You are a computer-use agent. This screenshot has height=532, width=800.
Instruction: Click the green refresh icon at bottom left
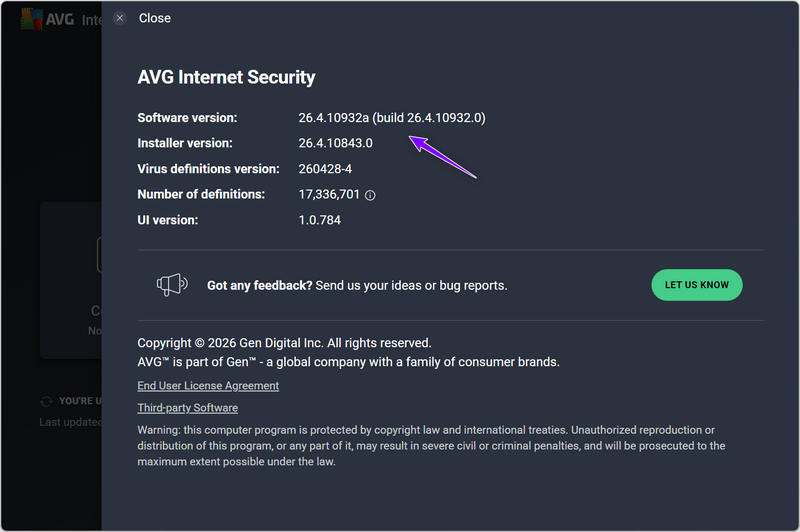point(46,401)
